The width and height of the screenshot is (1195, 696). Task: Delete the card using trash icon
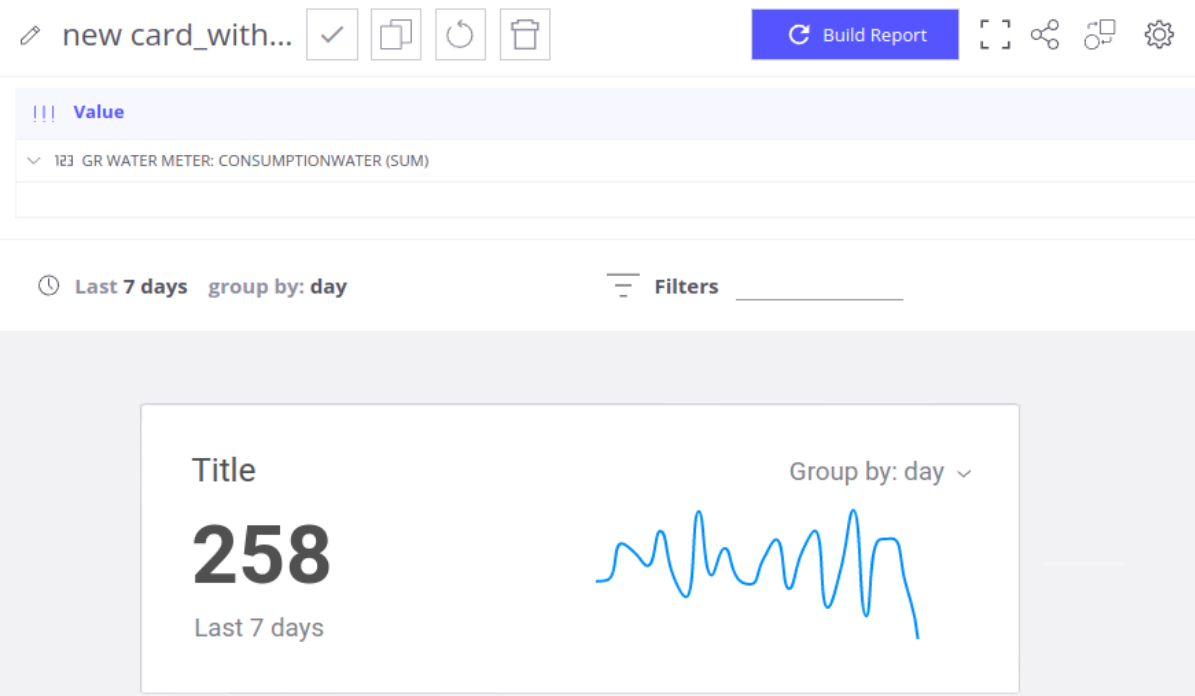(x=525, y=35)
